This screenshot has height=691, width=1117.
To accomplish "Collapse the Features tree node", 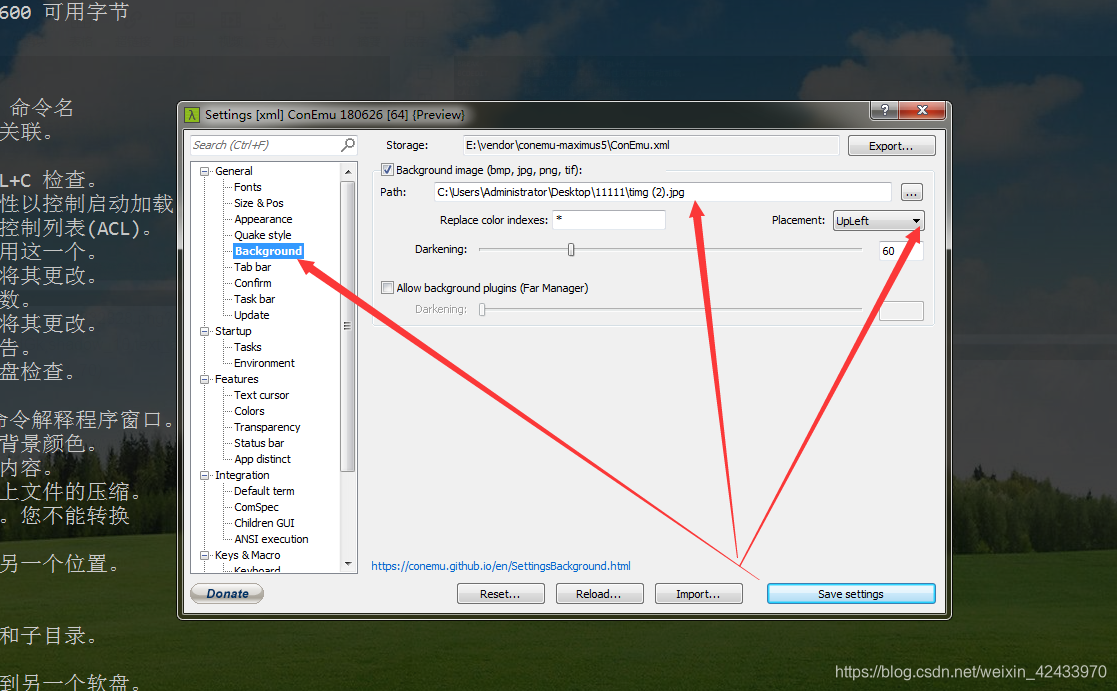I will pos(204,379).
